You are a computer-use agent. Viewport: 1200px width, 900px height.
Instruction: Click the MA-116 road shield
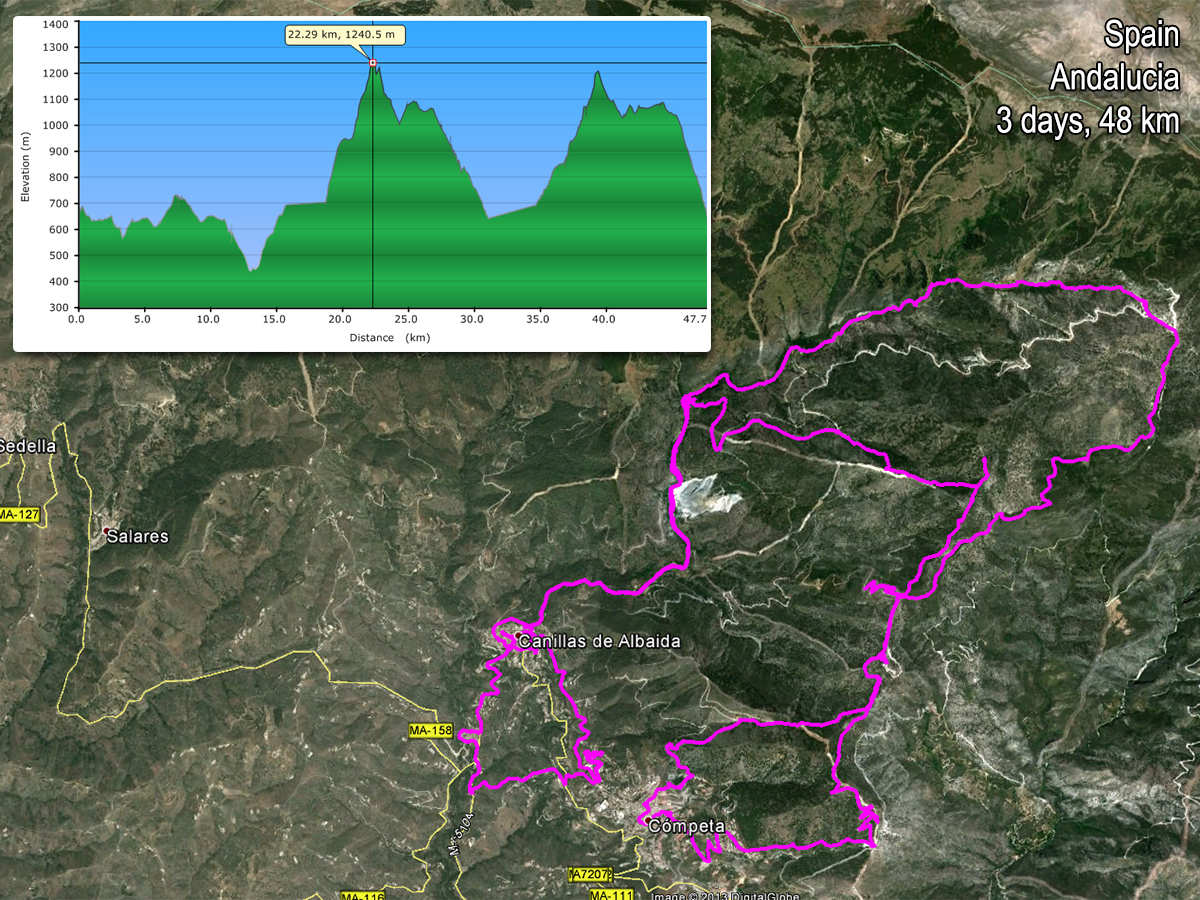click(x=362, y=895)
